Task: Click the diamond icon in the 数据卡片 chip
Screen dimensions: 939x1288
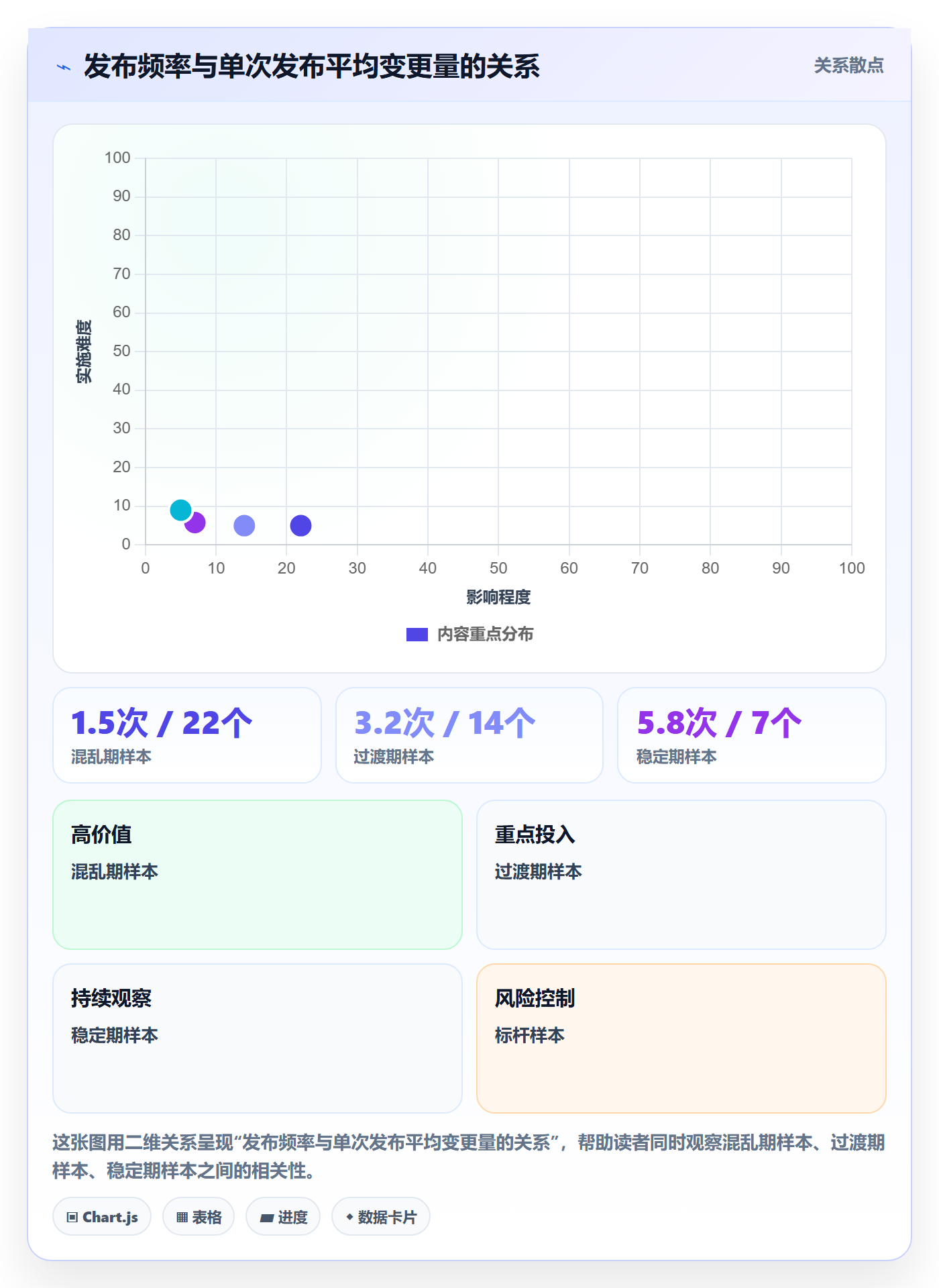Action: coord(349,1217)
